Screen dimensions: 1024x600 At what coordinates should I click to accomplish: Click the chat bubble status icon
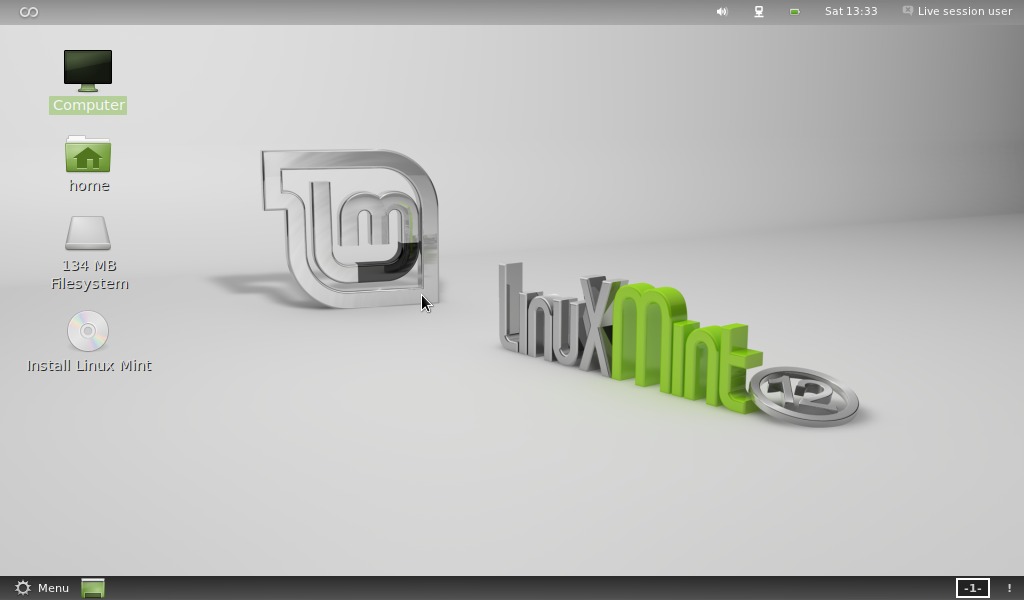[907, 11]
